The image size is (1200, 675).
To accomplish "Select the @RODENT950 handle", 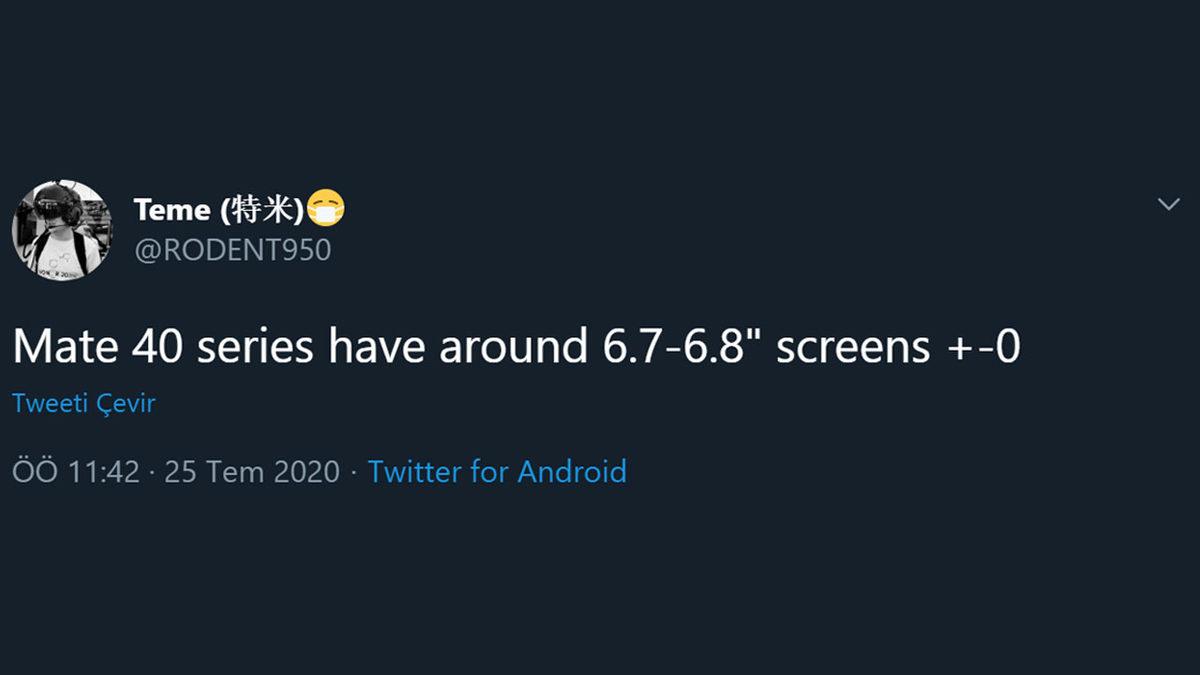I will tap(232, 250).
